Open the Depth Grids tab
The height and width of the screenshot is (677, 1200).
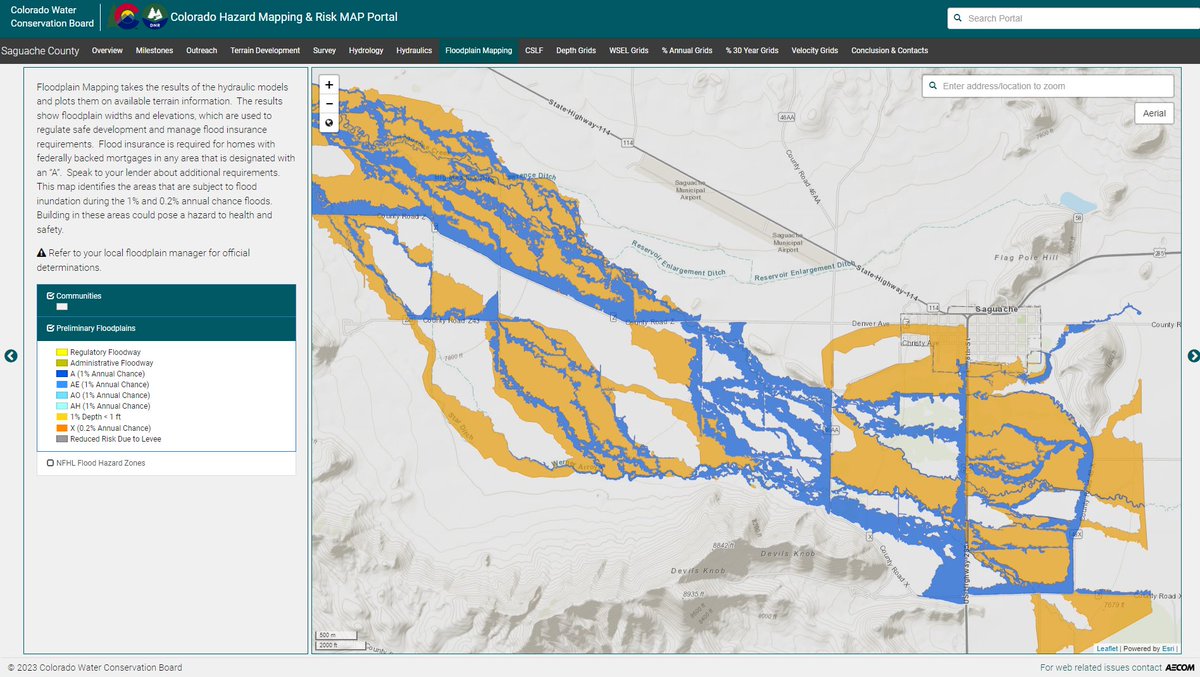point(576,50)
